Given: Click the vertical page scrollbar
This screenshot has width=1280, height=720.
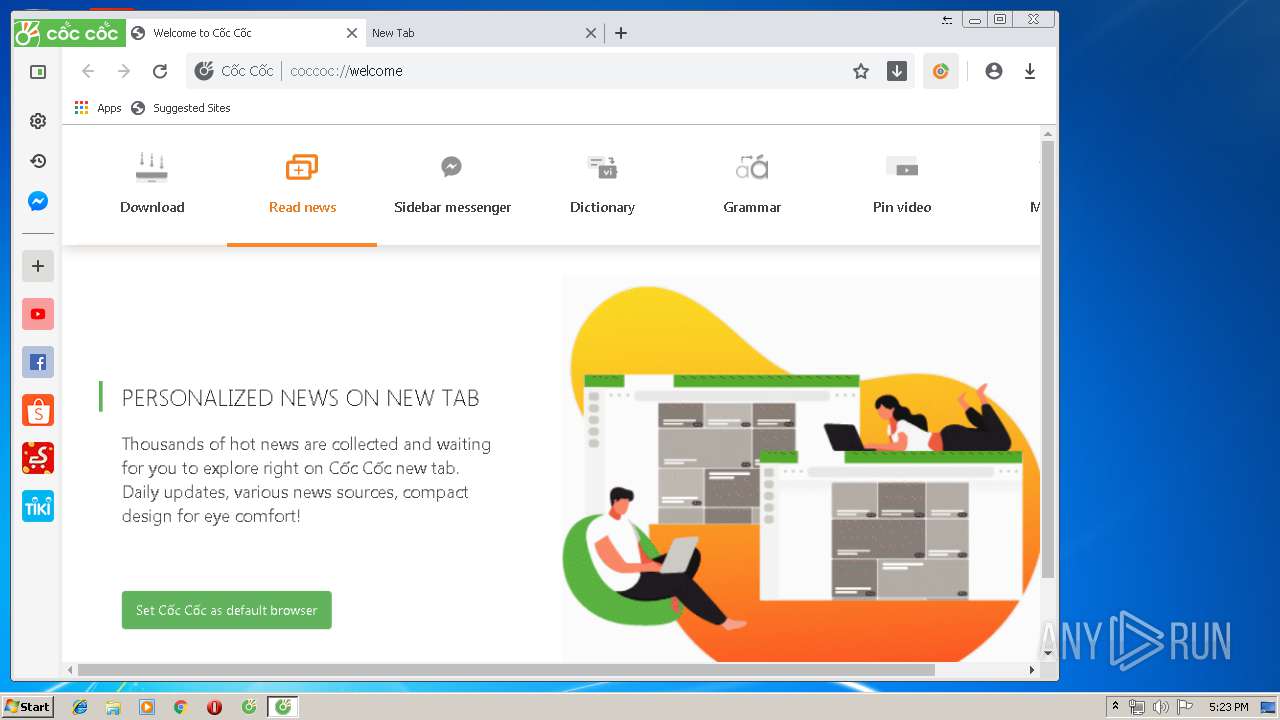Looking at the screenshot, I should (x=1048, y=360).
